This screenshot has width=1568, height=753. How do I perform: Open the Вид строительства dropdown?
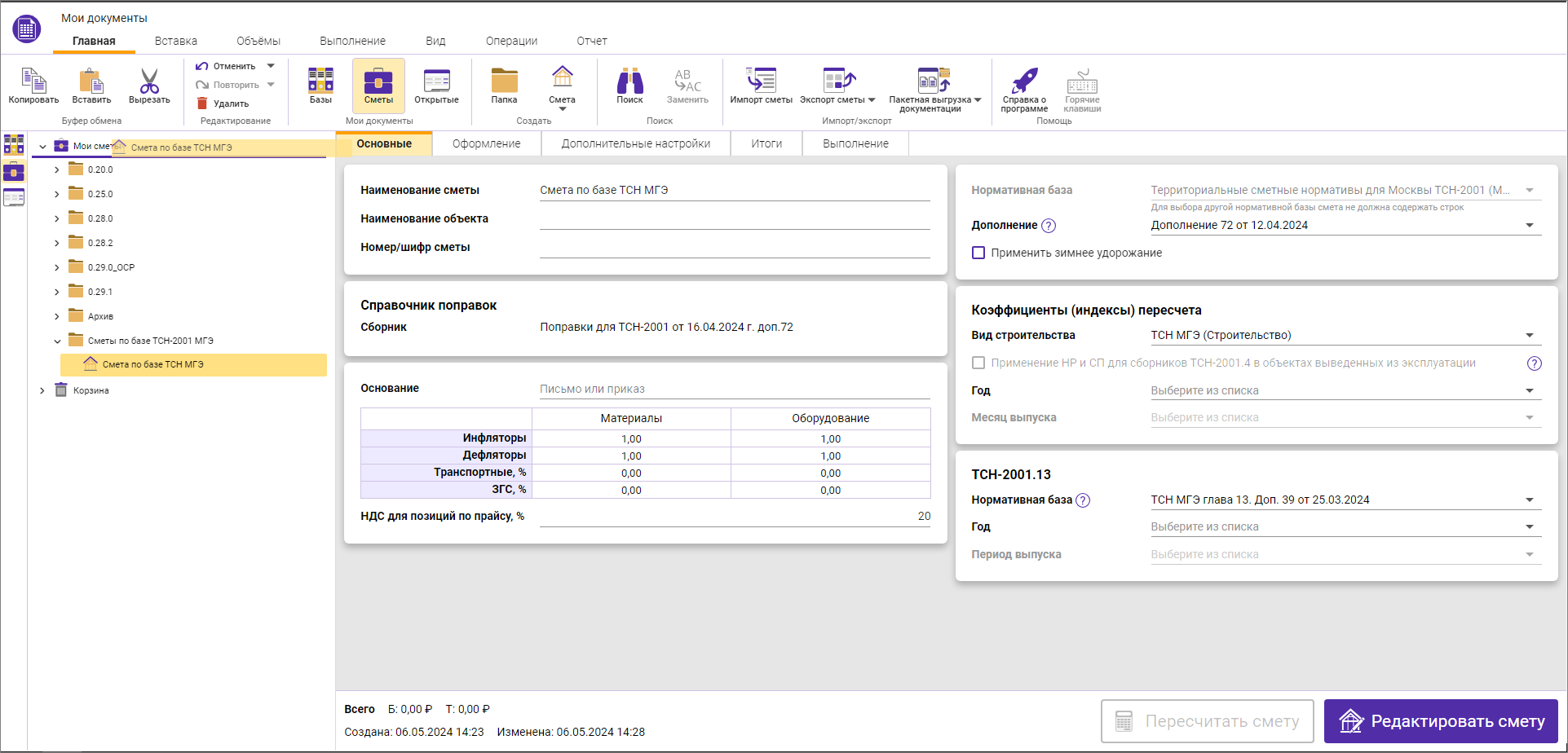tap(1345, 335)
